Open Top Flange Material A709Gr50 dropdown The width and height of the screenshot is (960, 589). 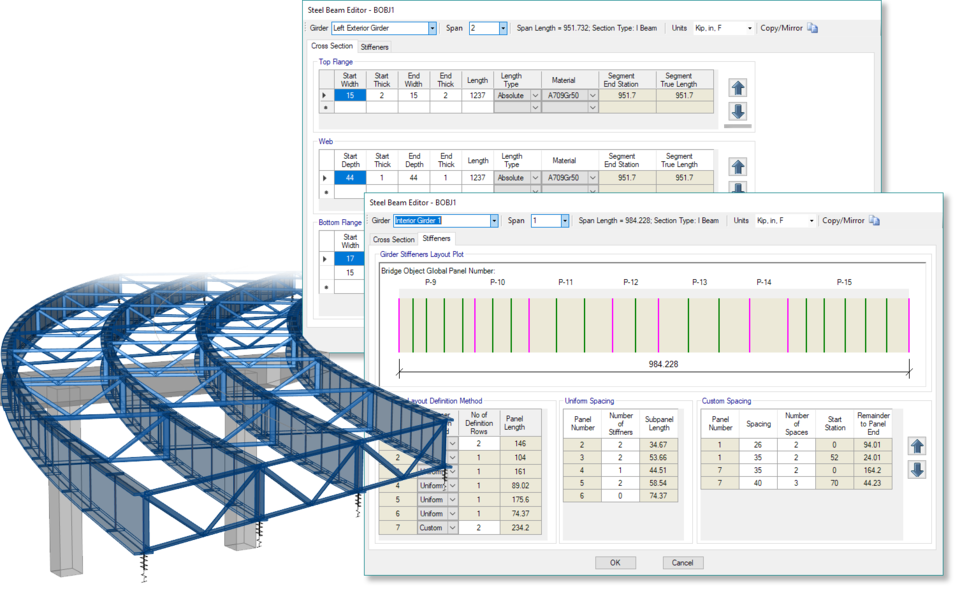592,96
